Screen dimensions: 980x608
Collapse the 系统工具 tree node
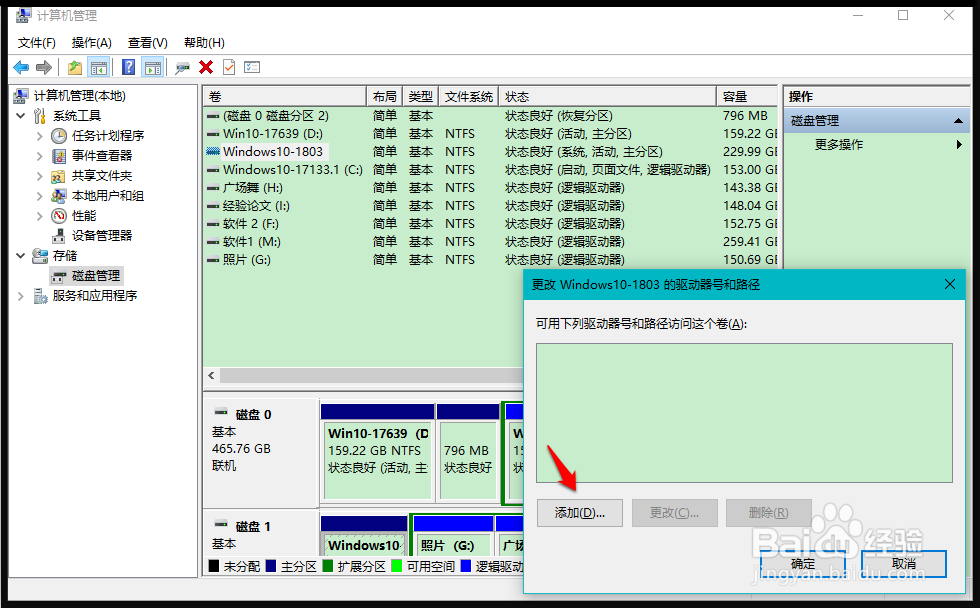click(21, 116)
